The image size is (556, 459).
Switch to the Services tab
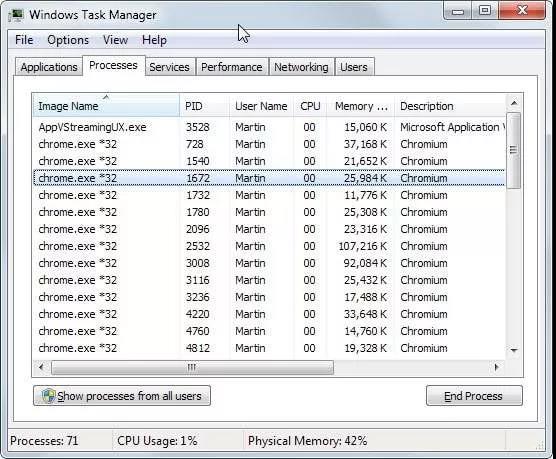pyautogui.click(x=169, y=67)
